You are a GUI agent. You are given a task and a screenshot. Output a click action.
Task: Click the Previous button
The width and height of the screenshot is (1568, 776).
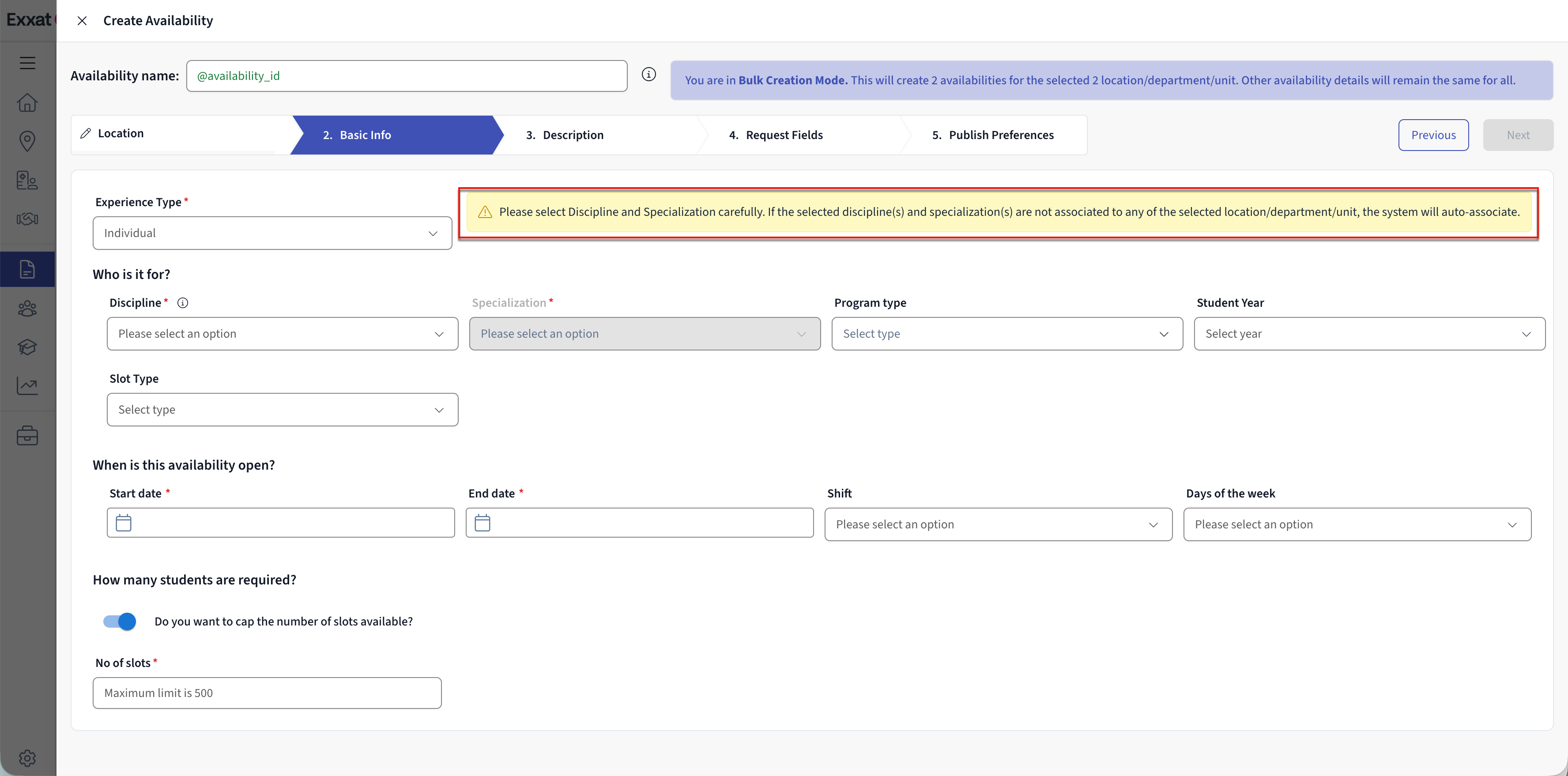pos(1433,135)
